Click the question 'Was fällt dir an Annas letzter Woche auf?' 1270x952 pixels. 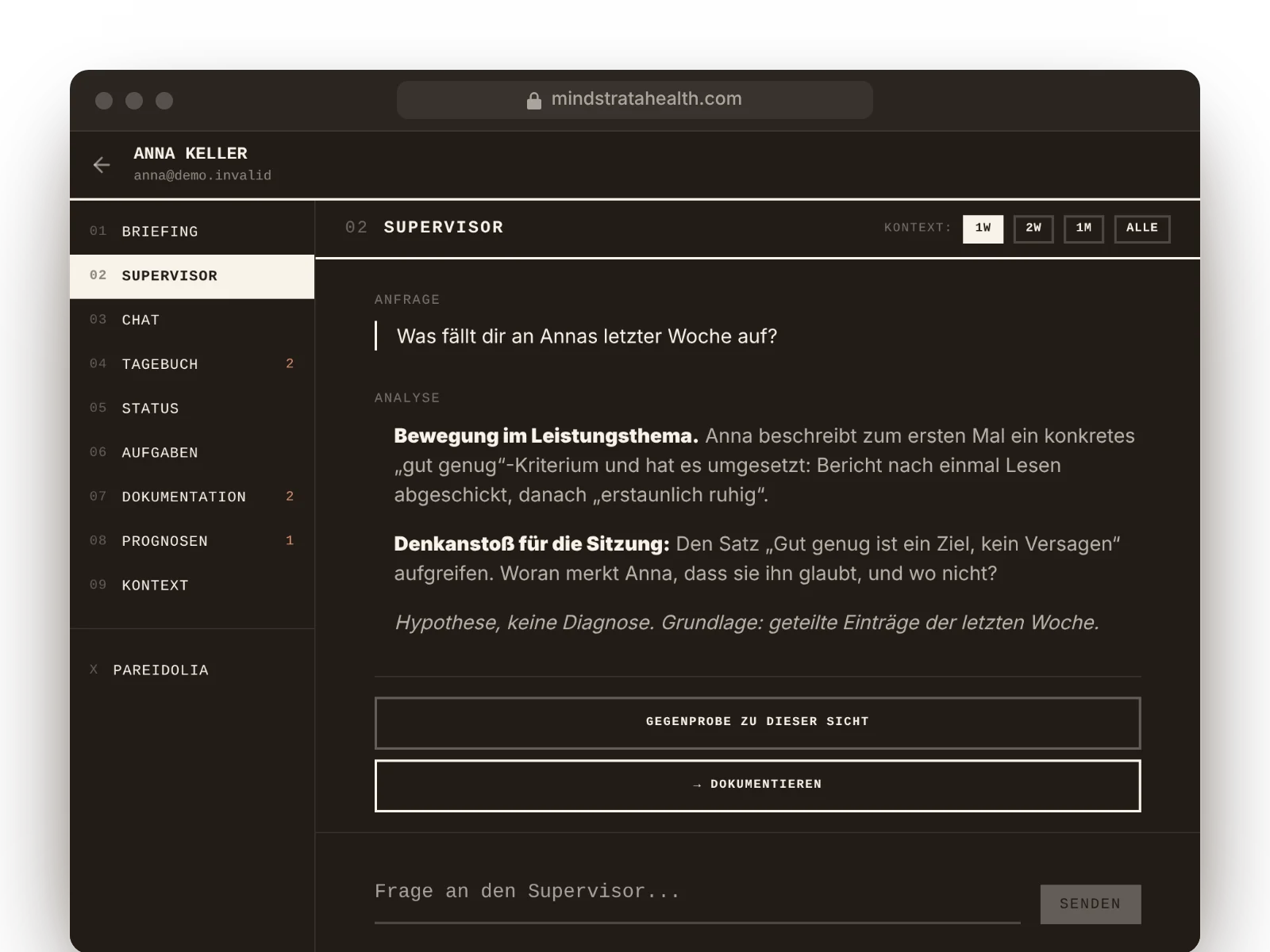(587, 336)
